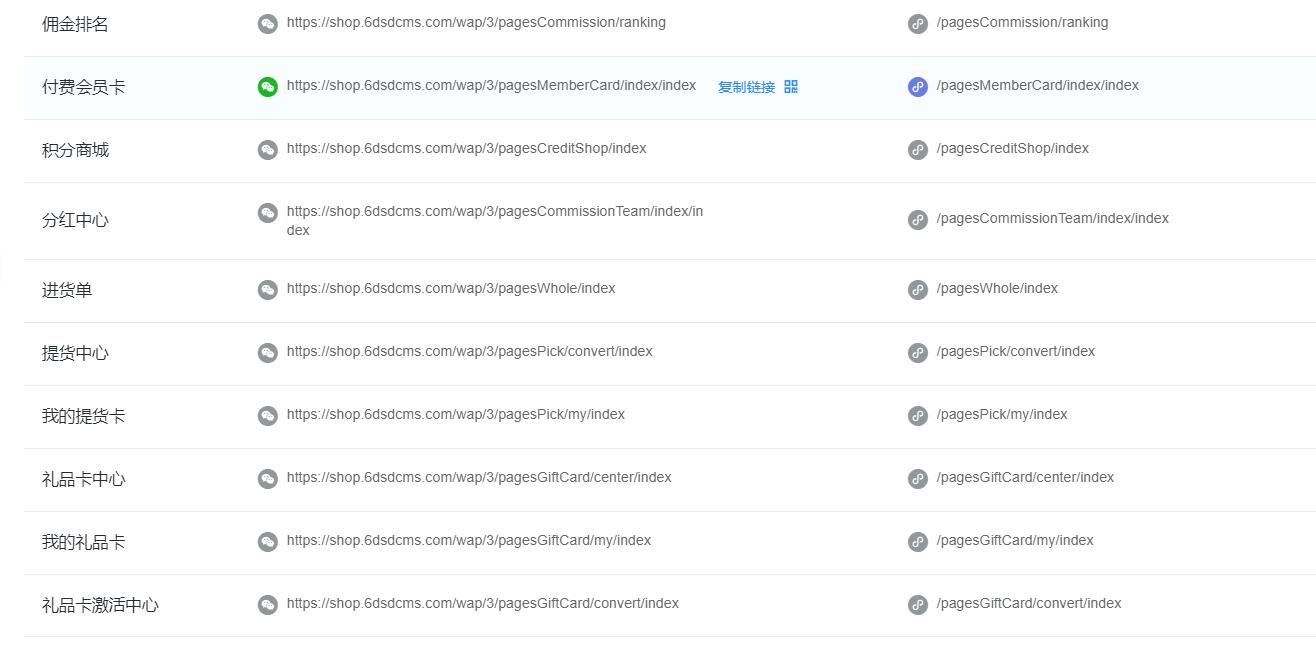Viewport: 1316px width, 663px height.
Task: Click WeChat icon in the 积分商城 row
Action: tap(267, 150)
